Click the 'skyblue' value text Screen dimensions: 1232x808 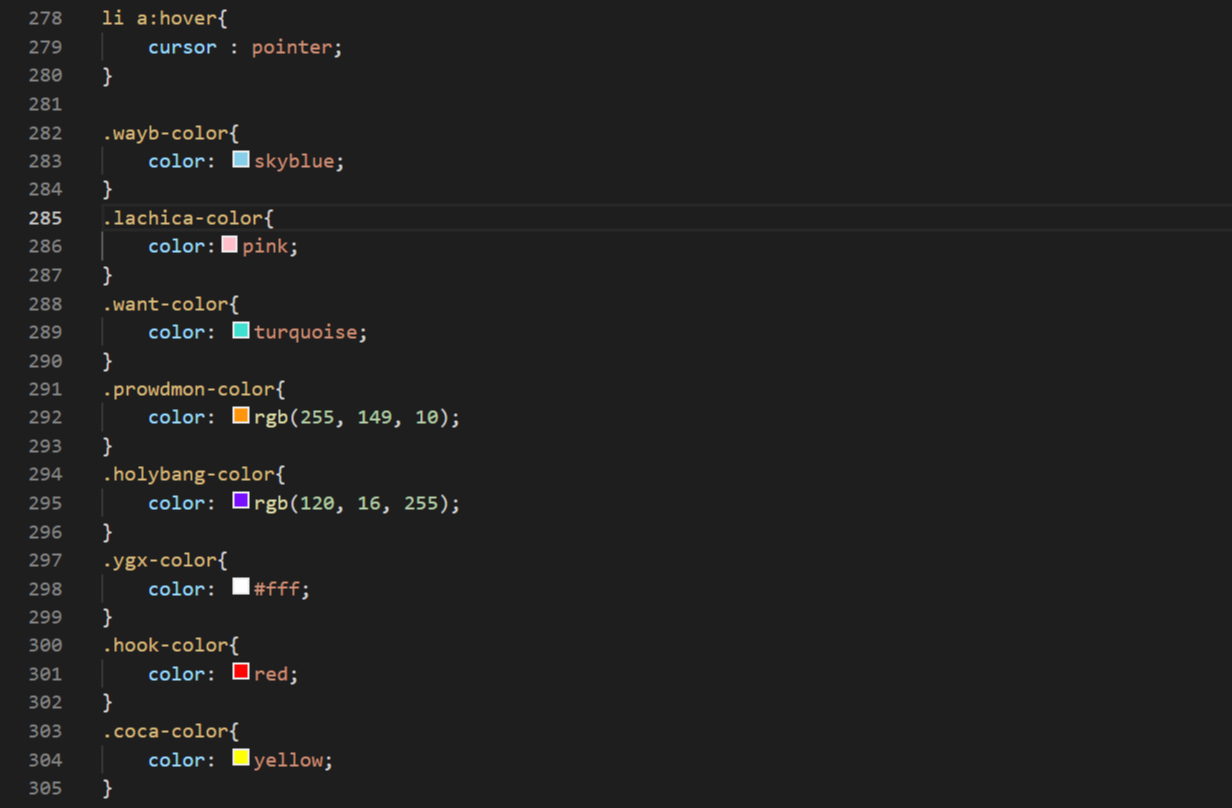pyautogui.click(x=294, y=161)
